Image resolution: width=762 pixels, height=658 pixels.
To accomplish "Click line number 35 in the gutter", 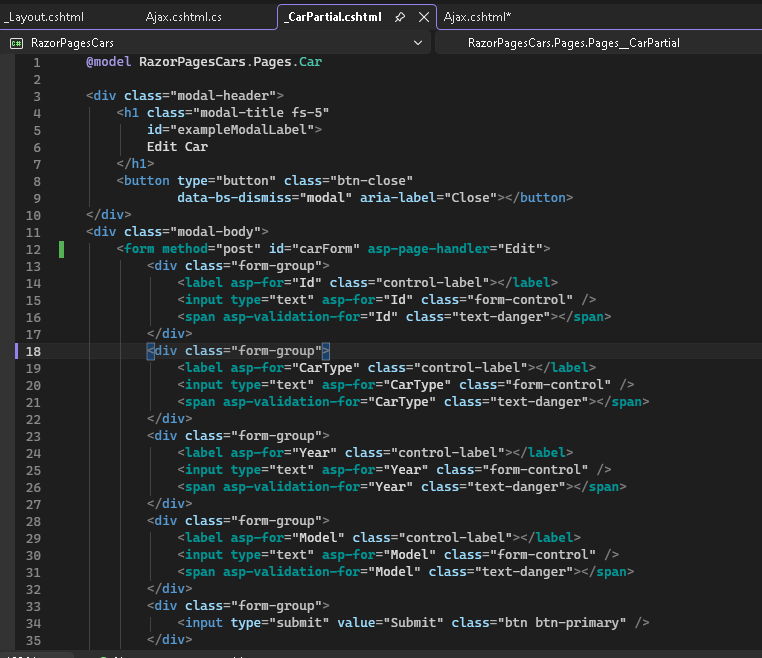I will (33, 639).
